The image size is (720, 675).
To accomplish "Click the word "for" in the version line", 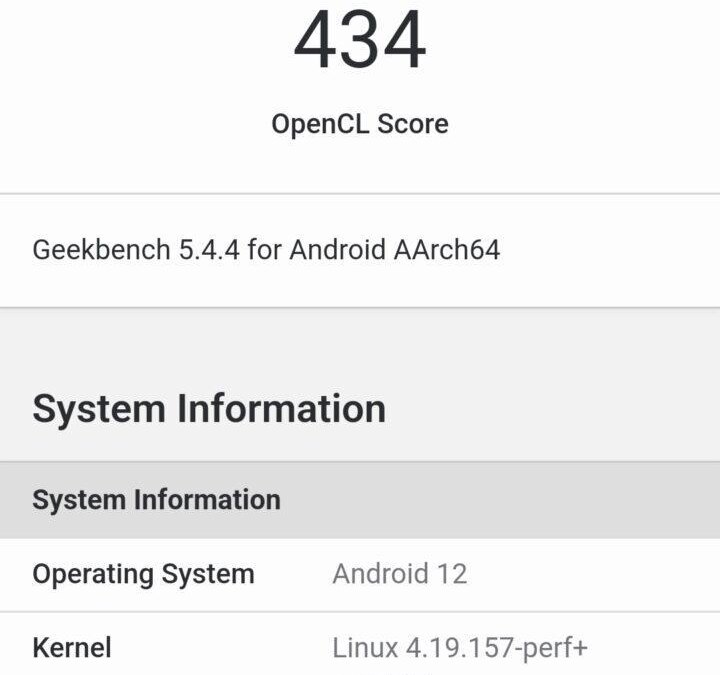I will (x=263, y=249).
